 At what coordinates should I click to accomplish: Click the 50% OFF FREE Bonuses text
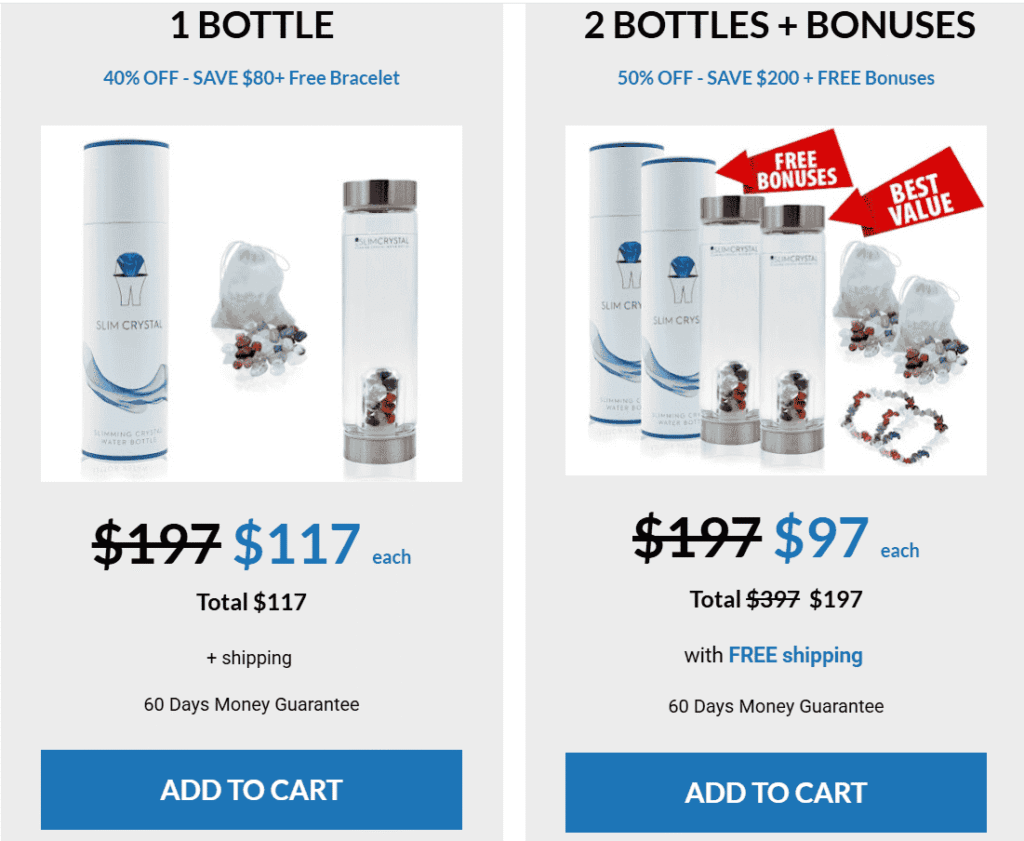pos(776,78)
